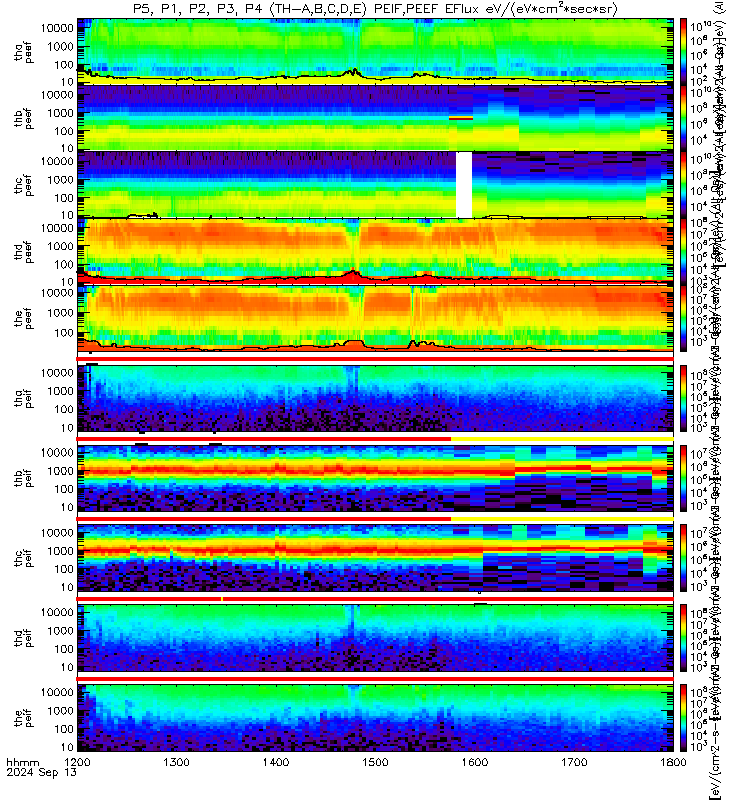The height and width of the screenshot is (800, 750).
Task: Click the 1400 time axis label
Action: [x=276, y=762]
